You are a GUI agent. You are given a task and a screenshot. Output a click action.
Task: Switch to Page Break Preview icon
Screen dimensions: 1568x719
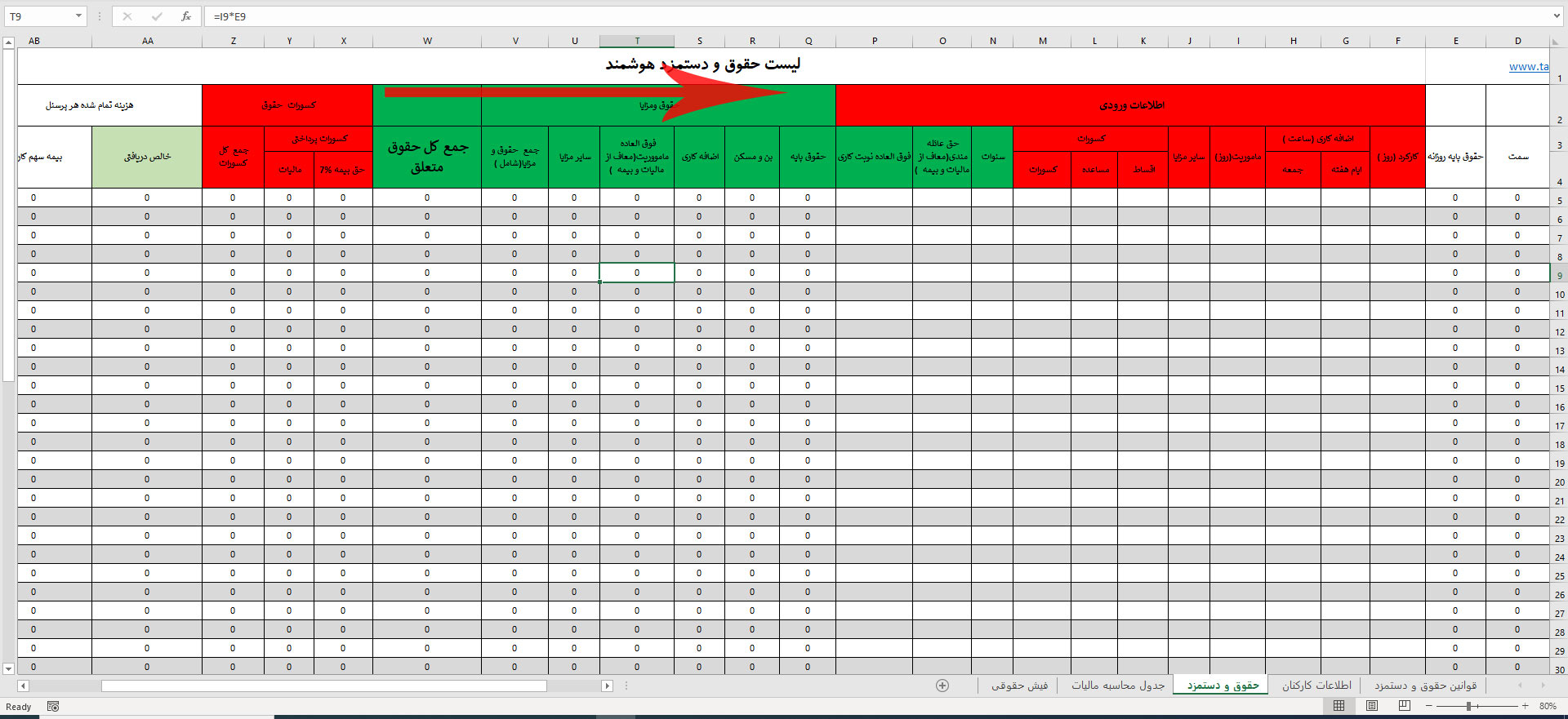pos(1404,706)
